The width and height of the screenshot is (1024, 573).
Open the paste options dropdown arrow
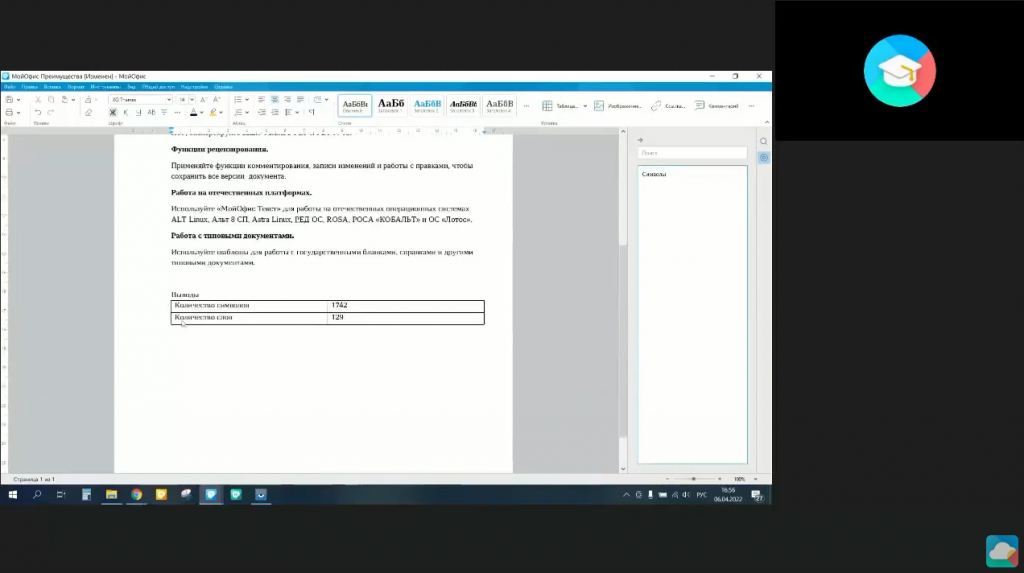(73, 99)
